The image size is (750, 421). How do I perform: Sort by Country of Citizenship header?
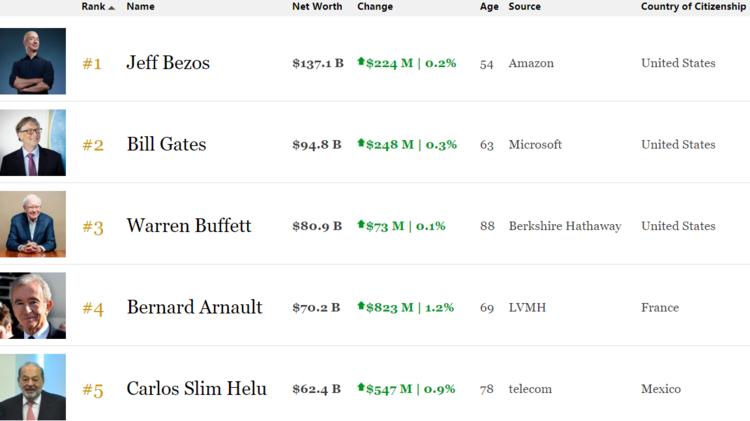pyautogui.click(x=693, y=7)
